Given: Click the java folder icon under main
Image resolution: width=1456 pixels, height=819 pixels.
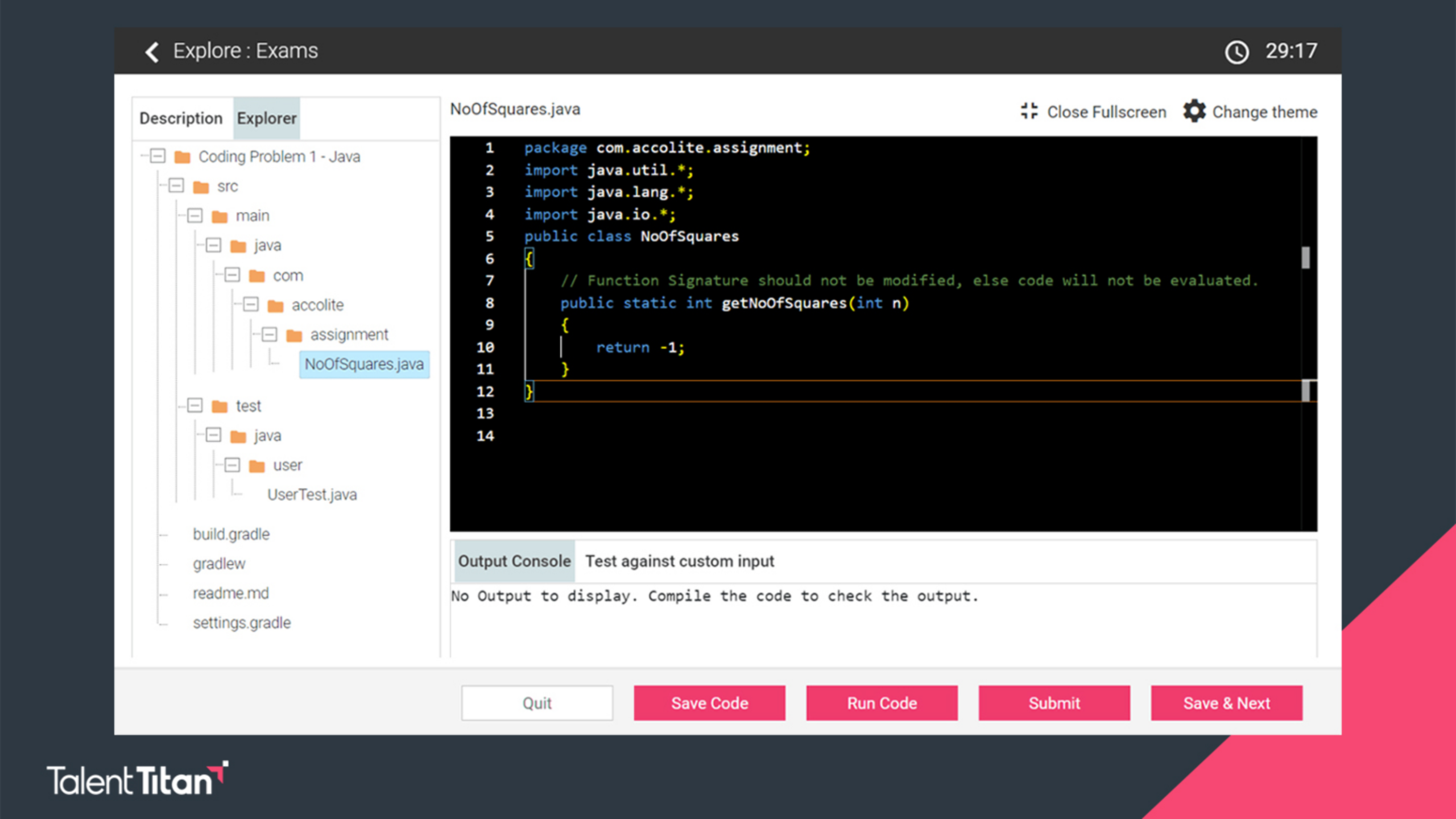Looking at the screenshot, I should 238,246.
